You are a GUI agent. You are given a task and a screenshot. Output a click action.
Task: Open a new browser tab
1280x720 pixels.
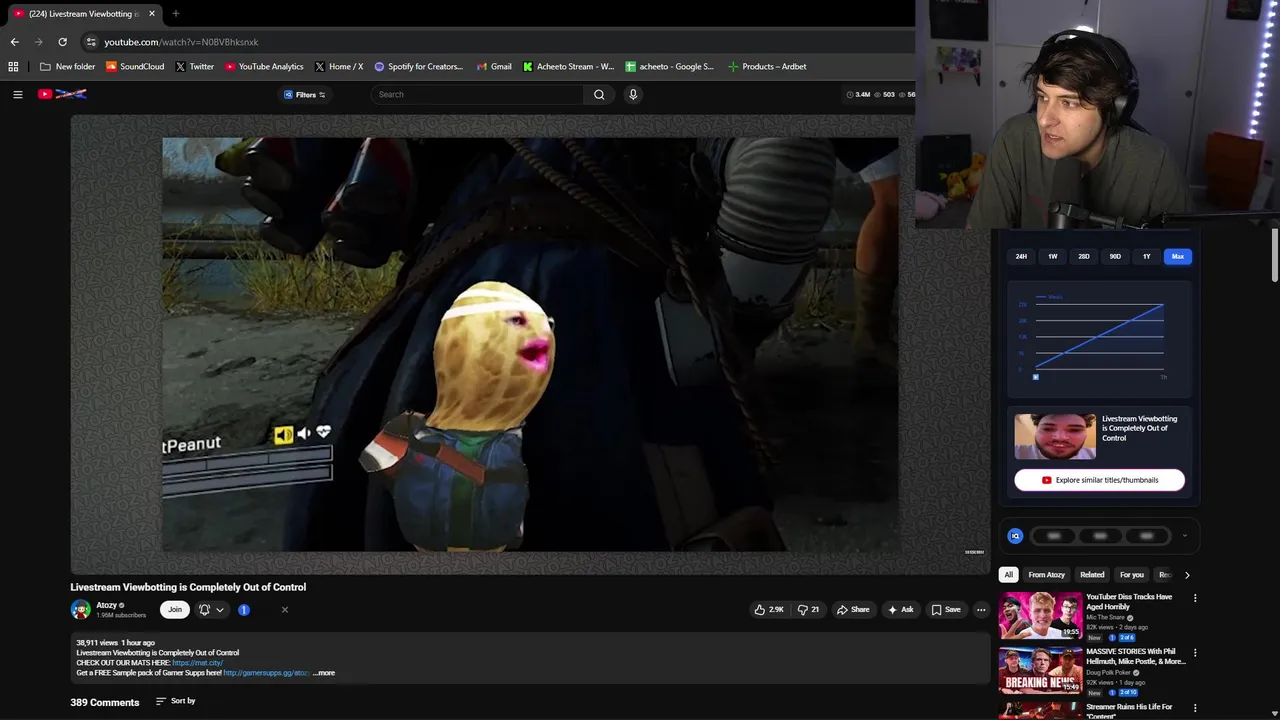pos(175,13)
